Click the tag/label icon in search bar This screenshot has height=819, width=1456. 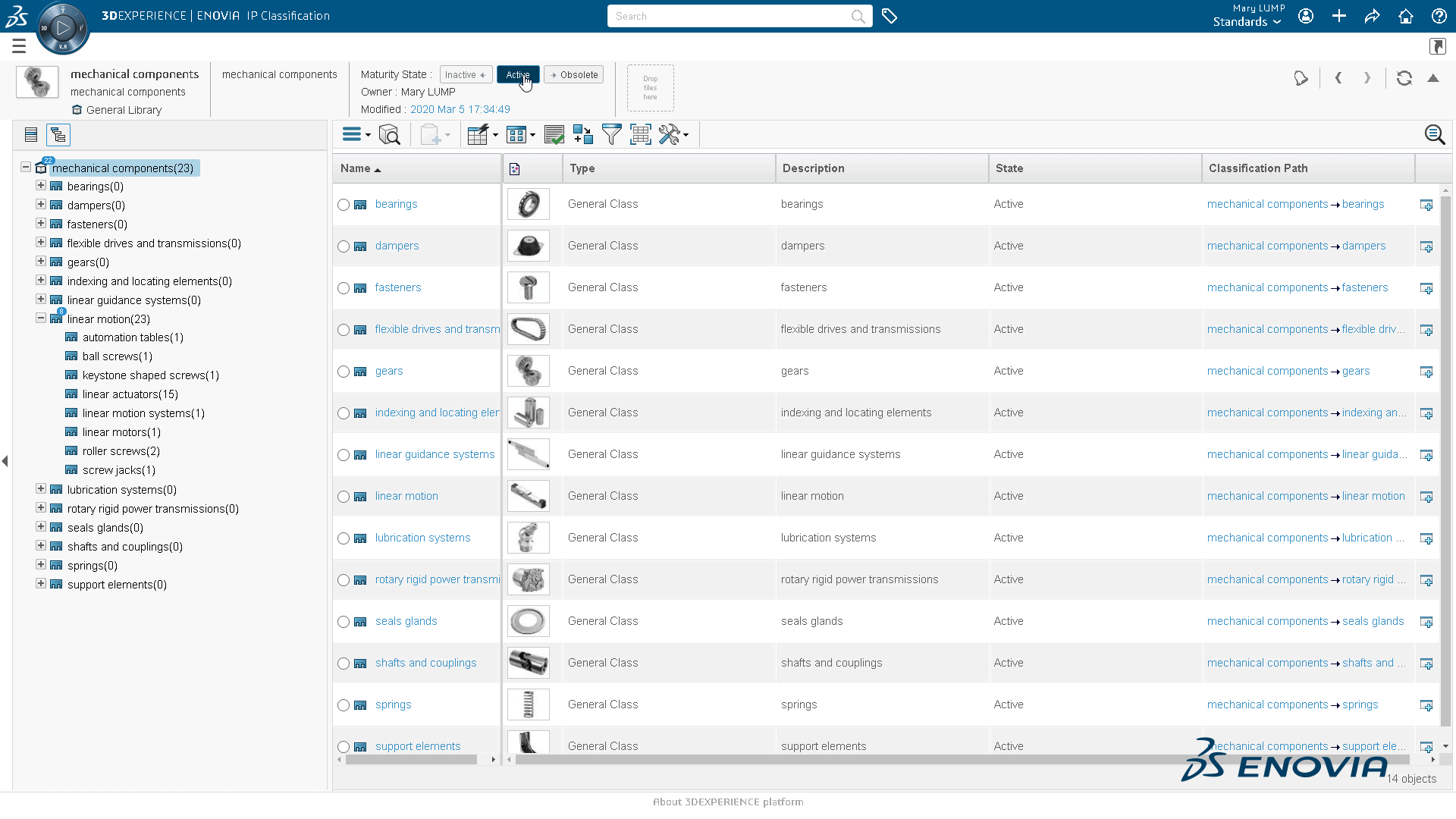(x=889, y=16)
